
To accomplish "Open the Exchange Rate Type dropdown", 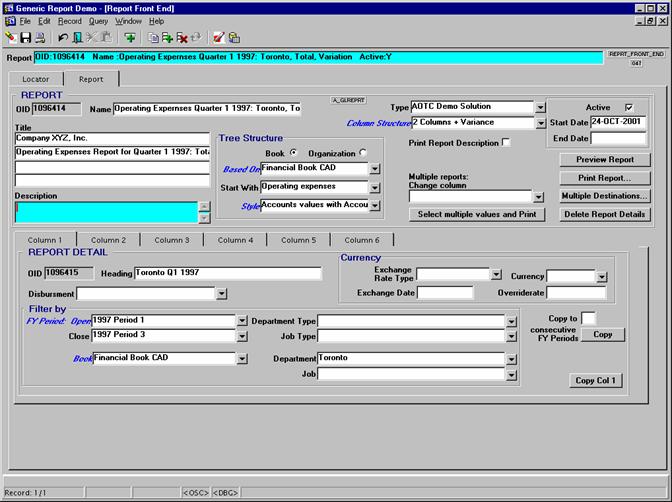I will [x=496, y=274].
